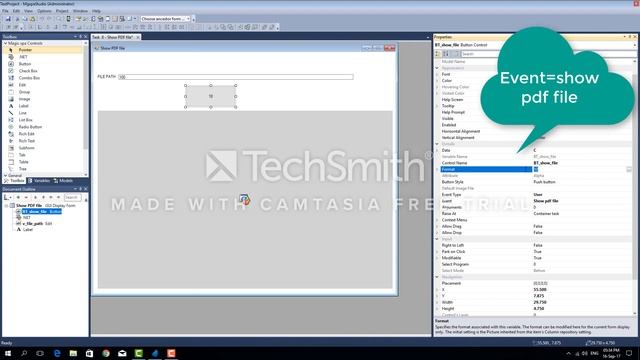640x360 pixels.
Task: Select the Tab control in the Toolbox
Action: [x=22, y=155]
